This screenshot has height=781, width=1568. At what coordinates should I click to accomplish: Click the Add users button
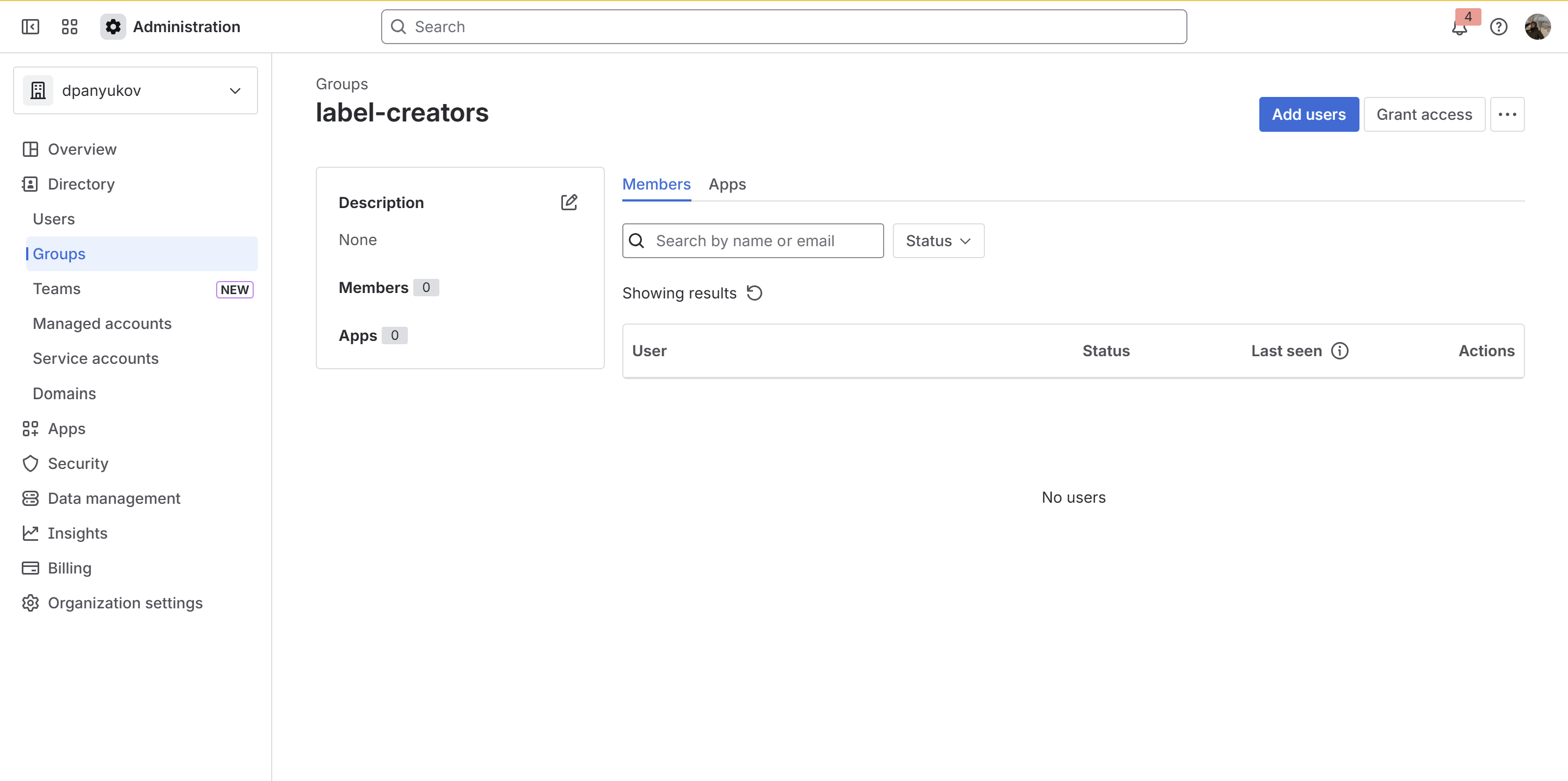pyautogui.click(x=1309, y=114)
